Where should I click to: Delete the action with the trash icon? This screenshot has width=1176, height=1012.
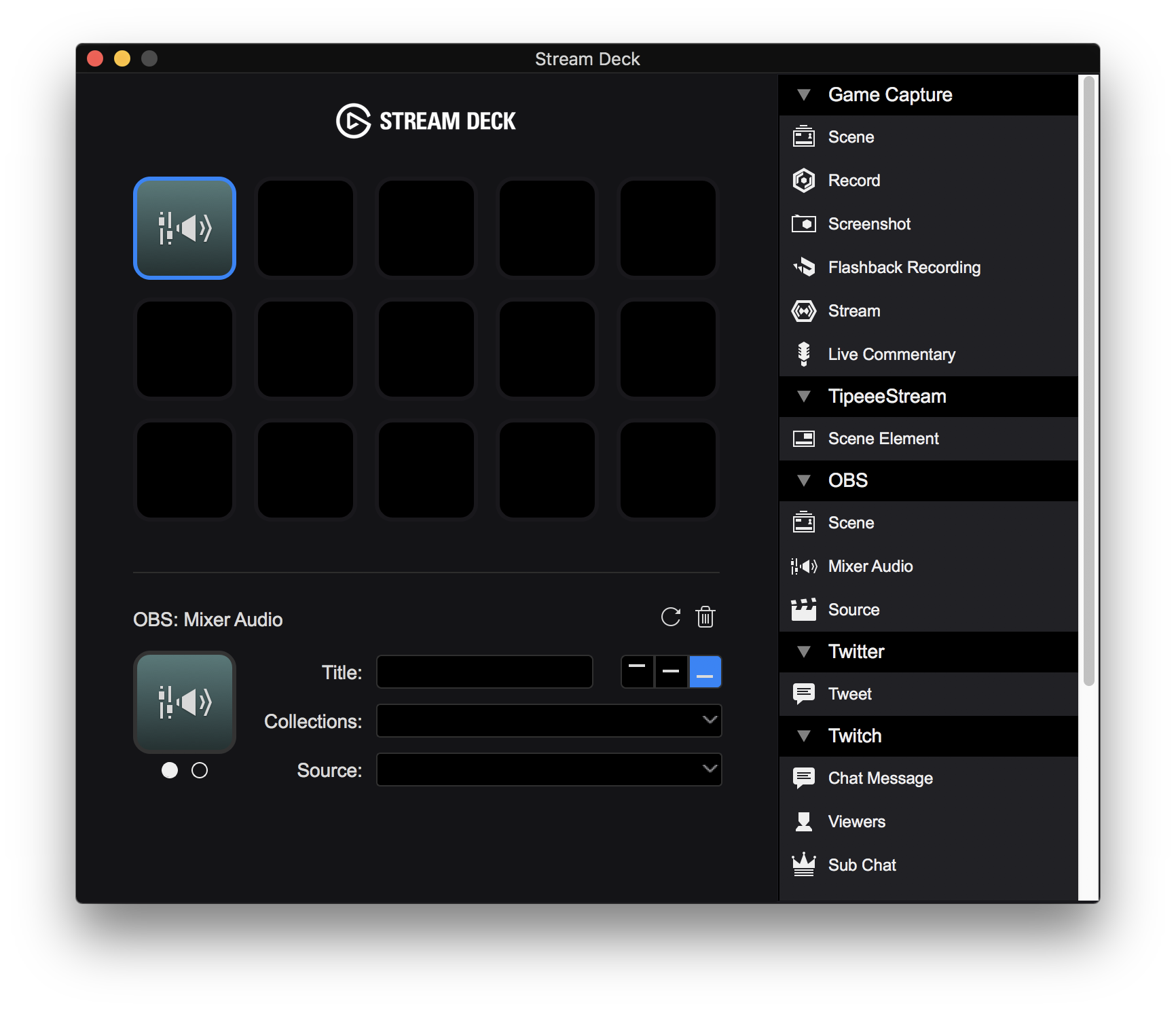705,617
